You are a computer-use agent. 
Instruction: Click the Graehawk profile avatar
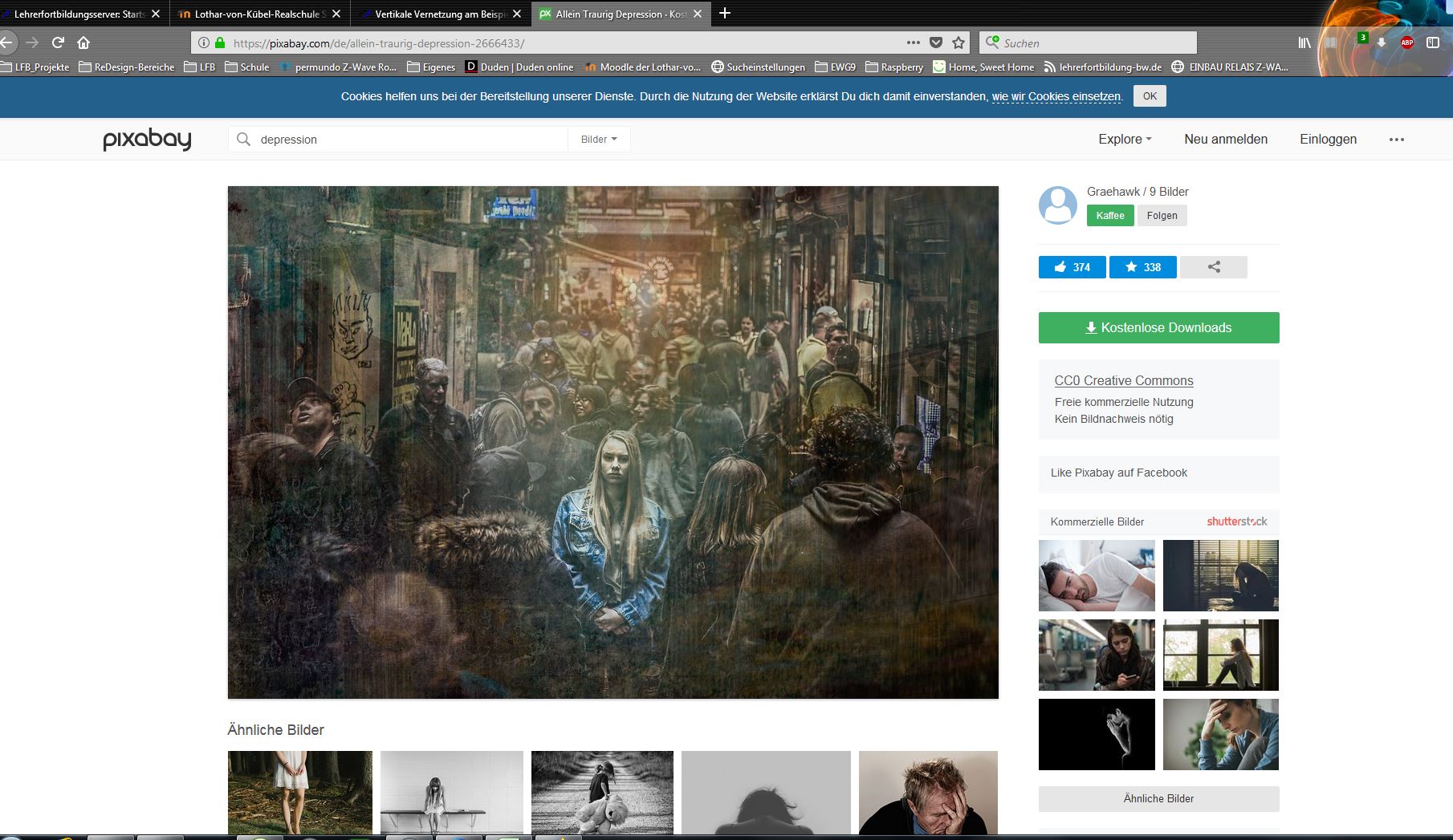(1058, 205)
